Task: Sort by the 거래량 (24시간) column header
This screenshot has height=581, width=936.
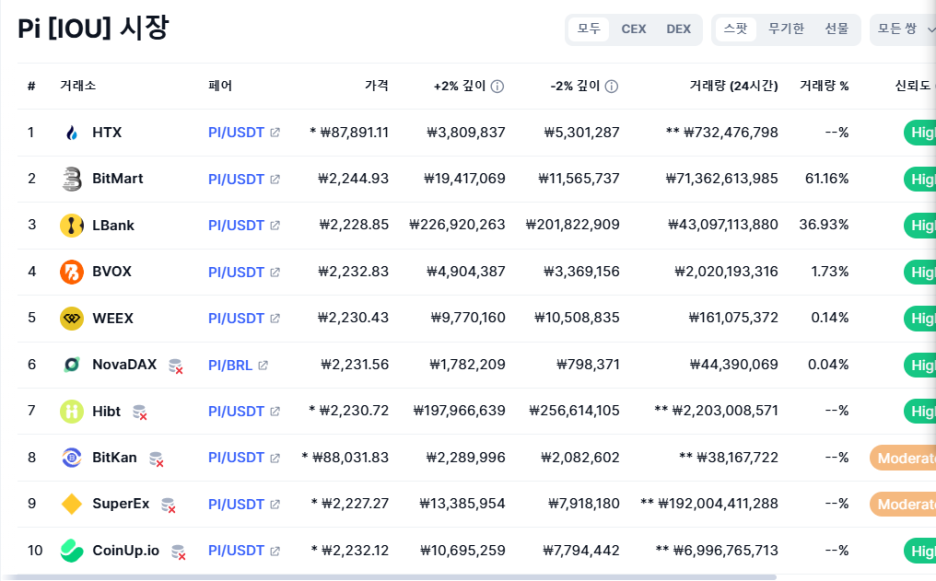Action: click(x=734, y=86)
